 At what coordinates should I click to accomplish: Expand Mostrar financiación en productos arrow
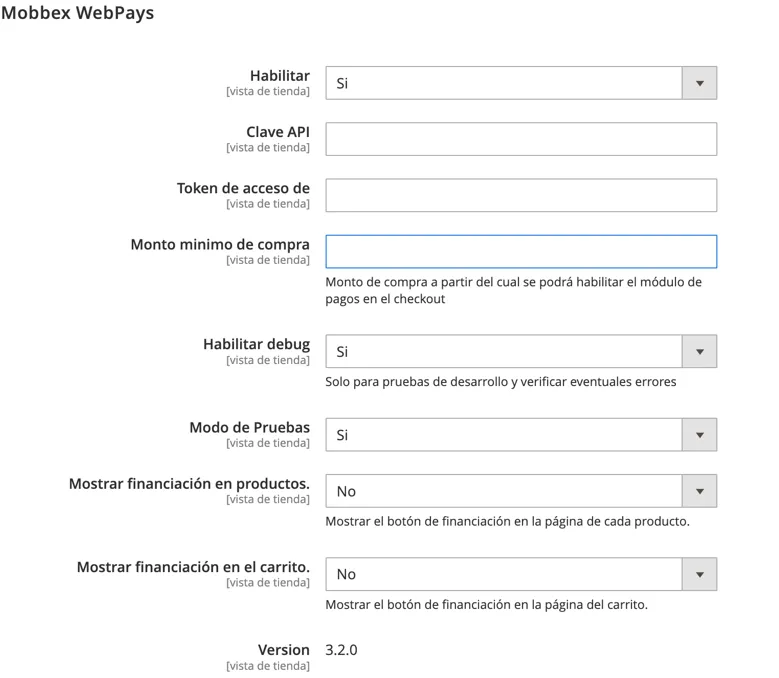point(699,491)
